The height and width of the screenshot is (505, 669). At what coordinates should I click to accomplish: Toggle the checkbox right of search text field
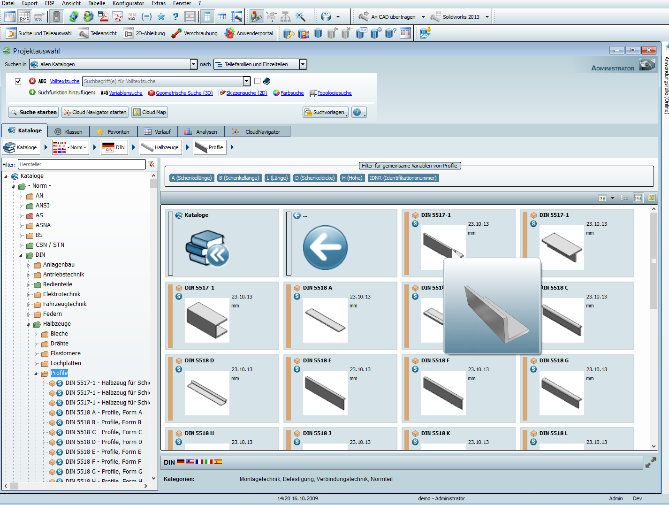(257, 80)
